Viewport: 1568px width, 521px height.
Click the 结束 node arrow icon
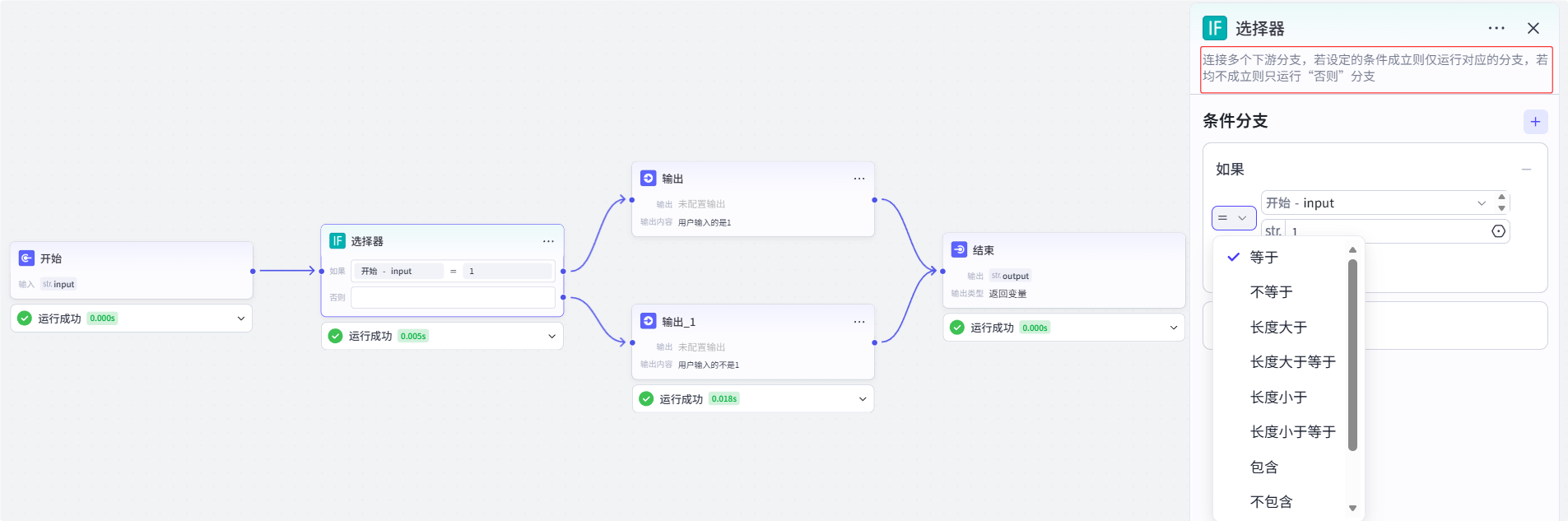coord(957,249)
